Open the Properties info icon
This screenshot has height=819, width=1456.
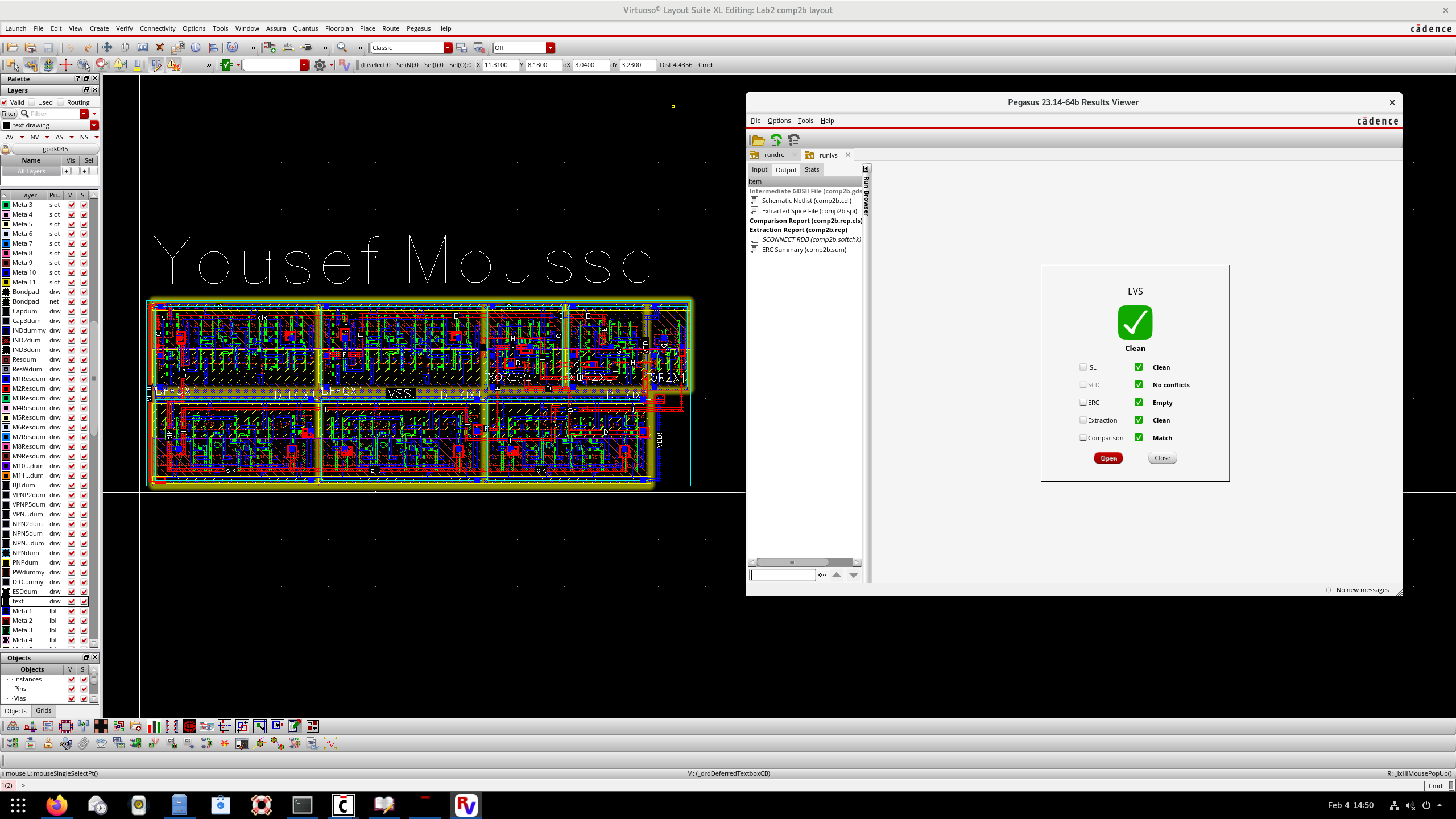point(196,48)
